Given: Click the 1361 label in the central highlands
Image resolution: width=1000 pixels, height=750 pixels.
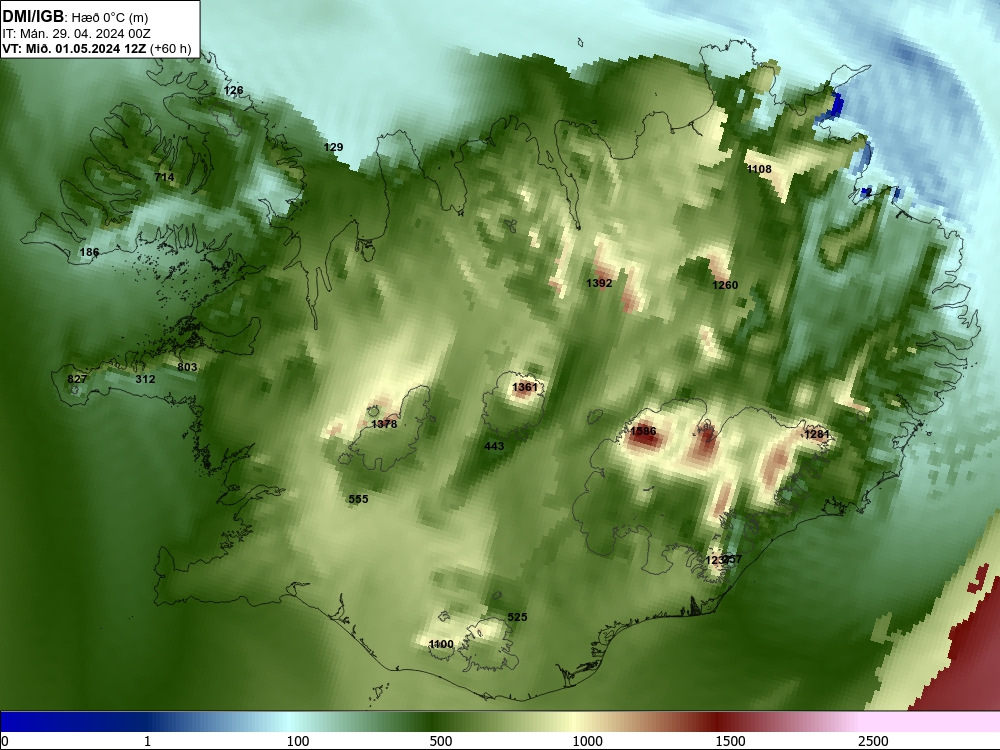Looking at the screenshot, I should pyautogui.click(x=525, y=387).
